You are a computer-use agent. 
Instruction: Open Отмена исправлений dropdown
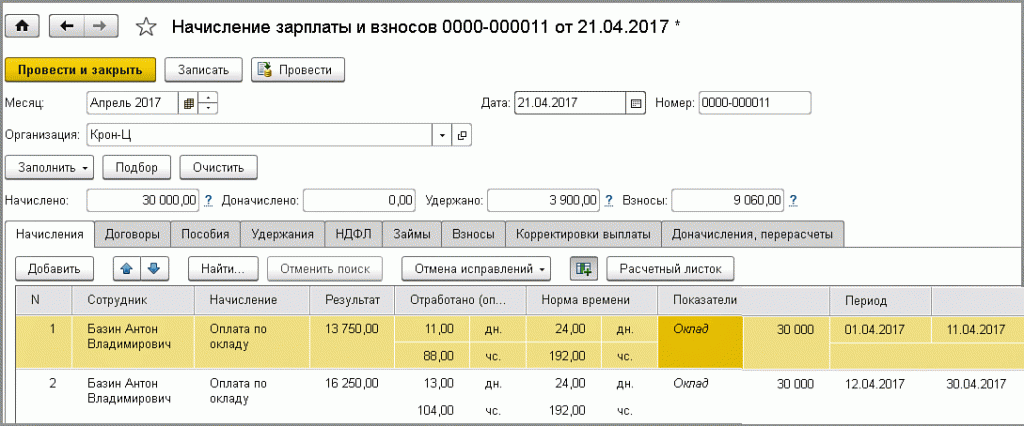pos(475,268)
